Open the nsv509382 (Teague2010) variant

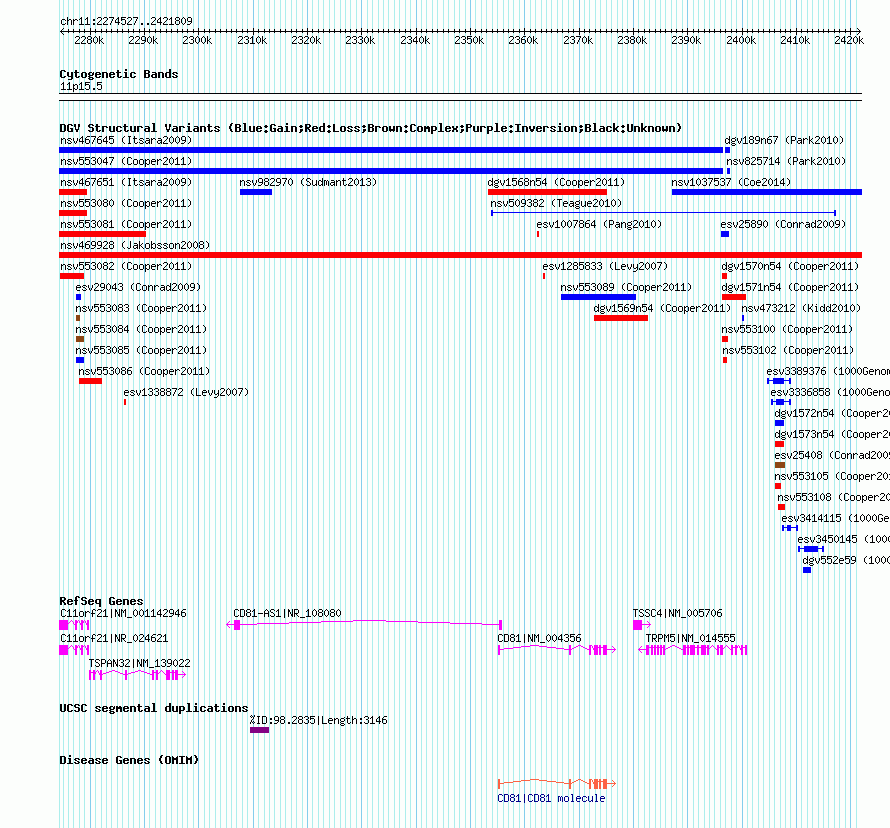tap(664, 213)
